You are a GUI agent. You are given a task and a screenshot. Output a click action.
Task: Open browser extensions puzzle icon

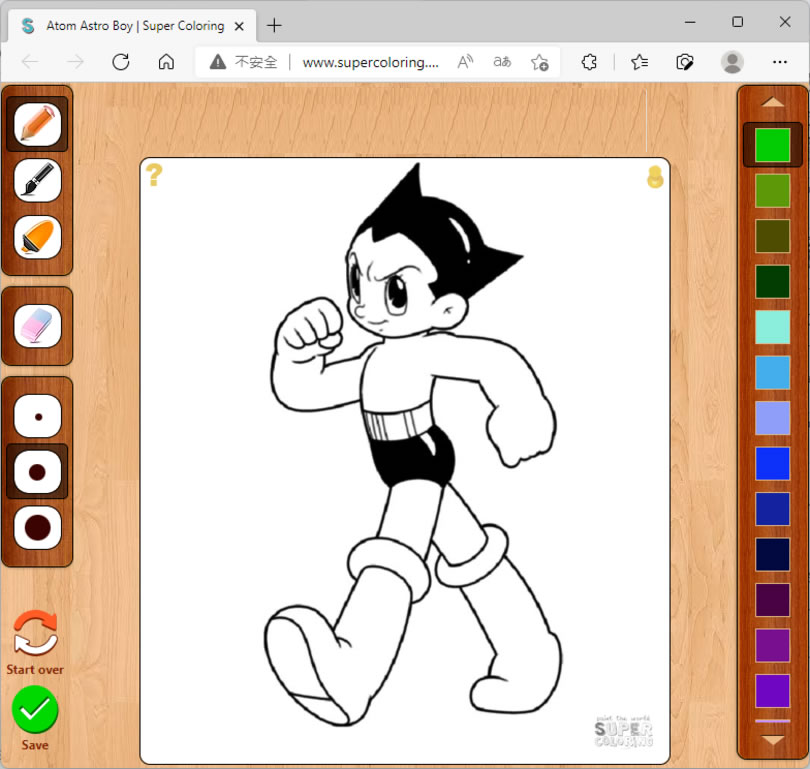(589, 62)
